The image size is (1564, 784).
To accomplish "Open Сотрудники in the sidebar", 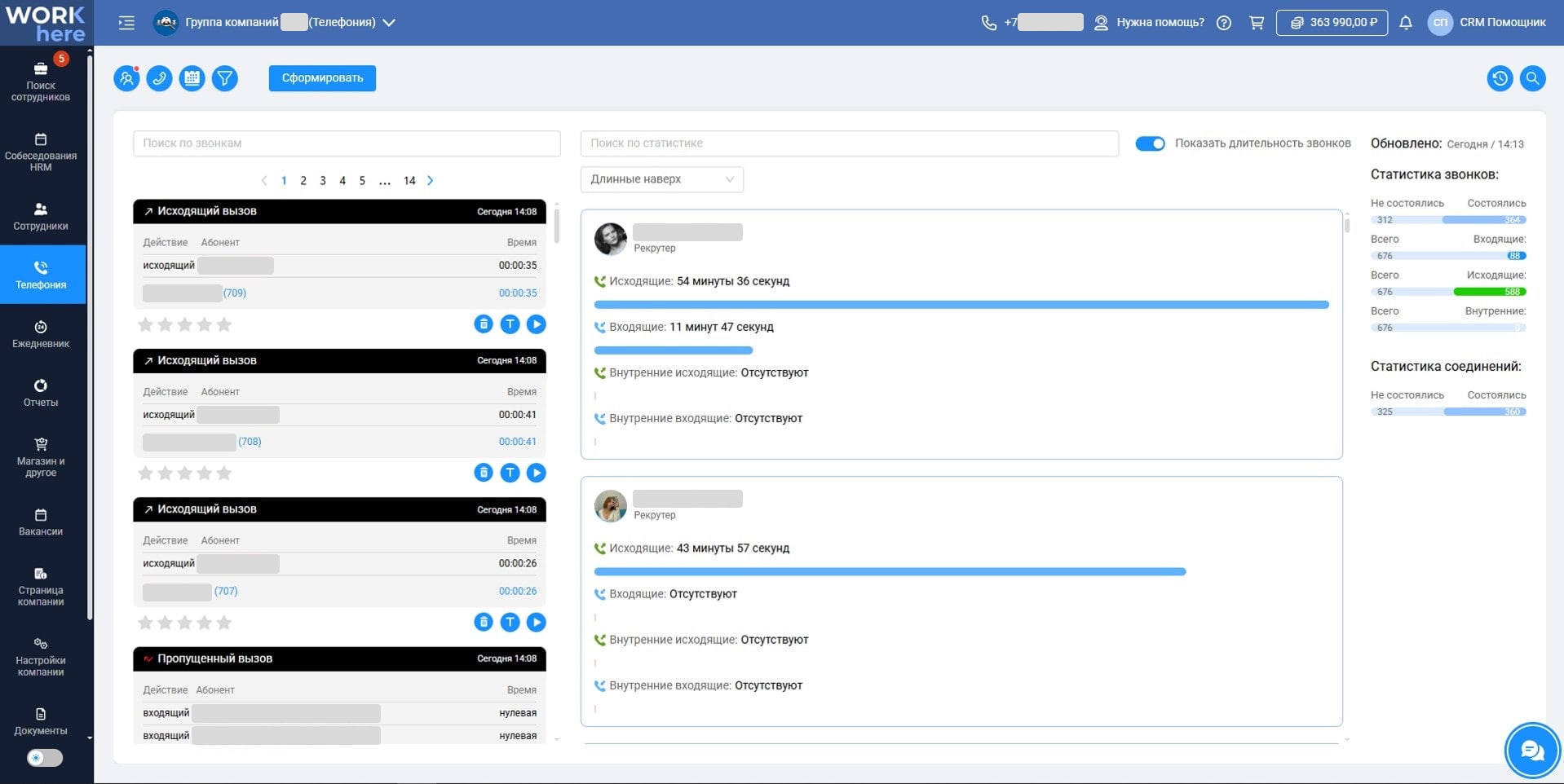I will point(41,216).
